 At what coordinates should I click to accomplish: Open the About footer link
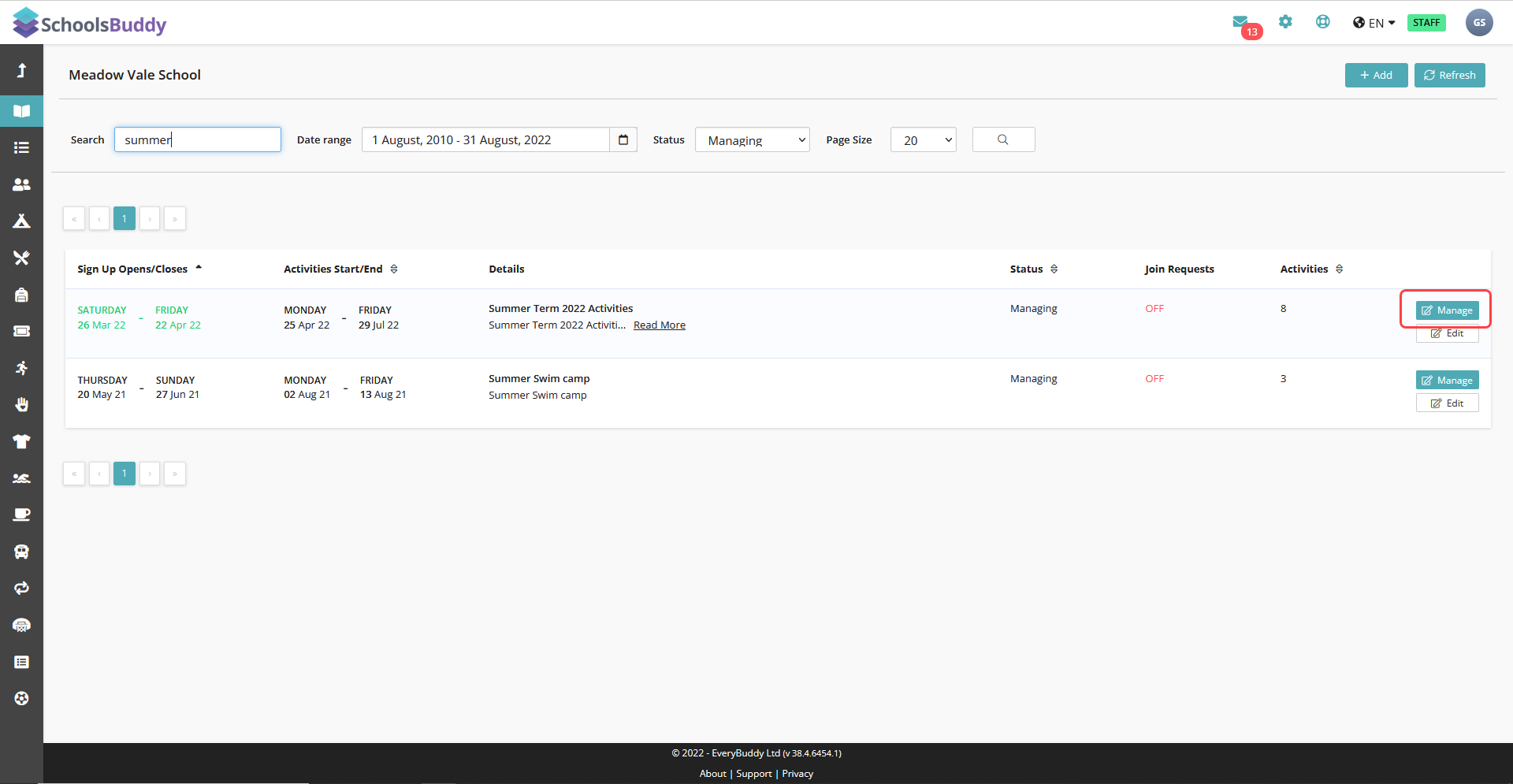coord(712,774)
